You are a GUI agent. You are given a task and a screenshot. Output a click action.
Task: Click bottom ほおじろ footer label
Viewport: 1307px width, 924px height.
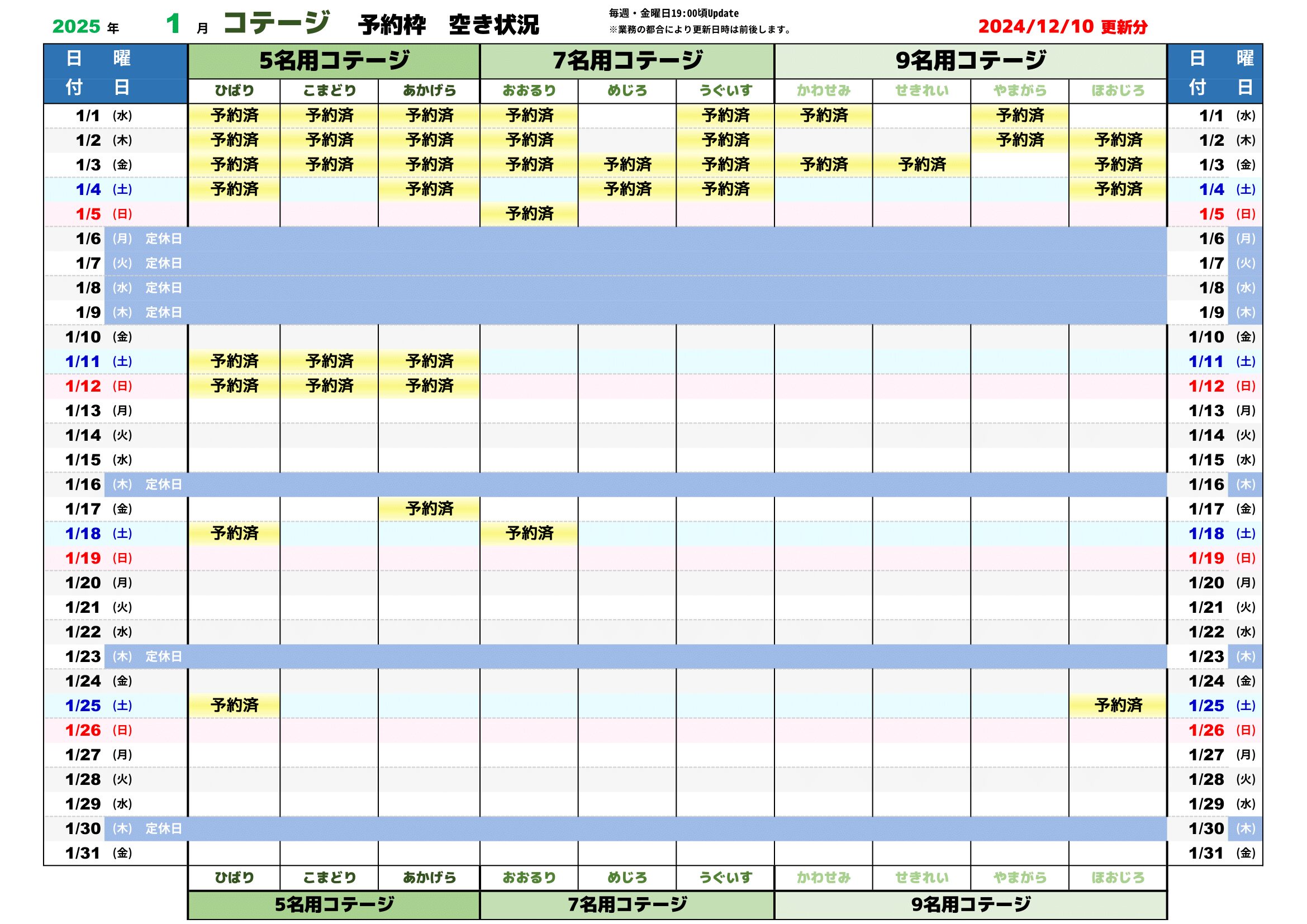click(1118, 878)
